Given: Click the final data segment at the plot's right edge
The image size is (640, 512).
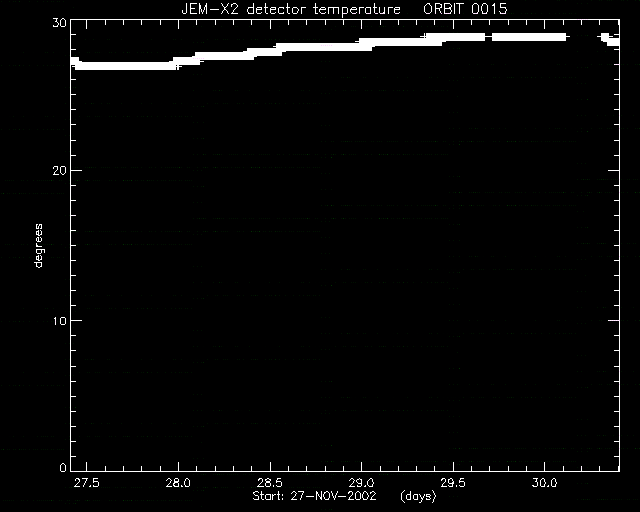Looking at the screenshot, I should pos(611,40).
